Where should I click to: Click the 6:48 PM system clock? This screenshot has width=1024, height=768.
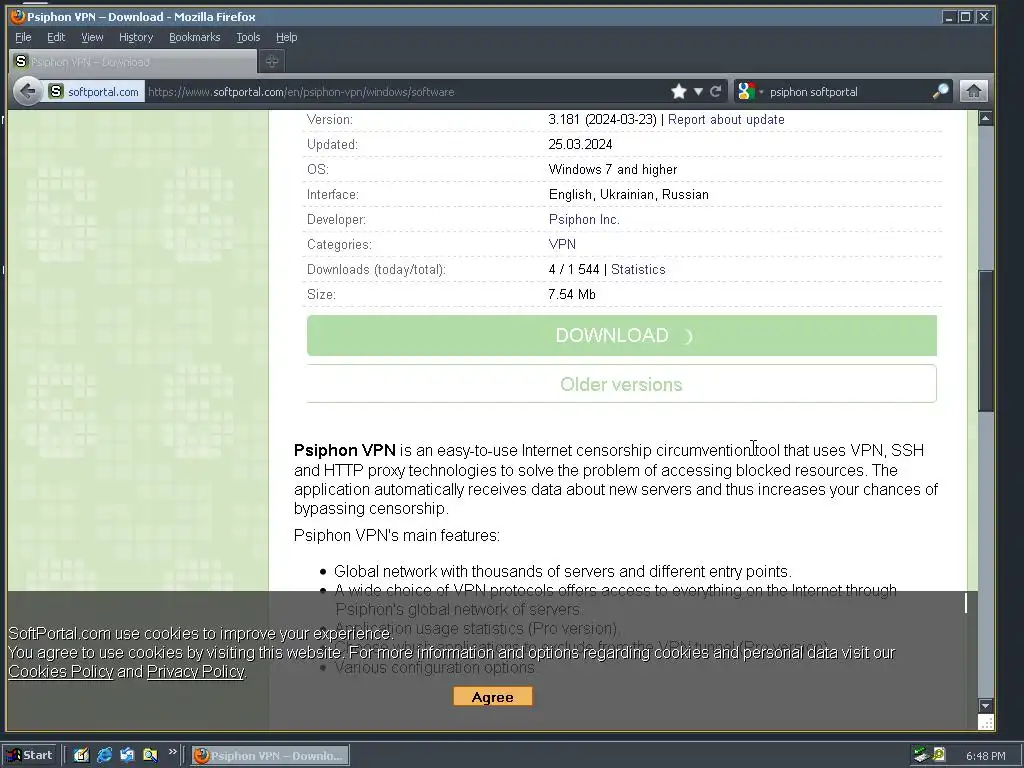[985, 756]
